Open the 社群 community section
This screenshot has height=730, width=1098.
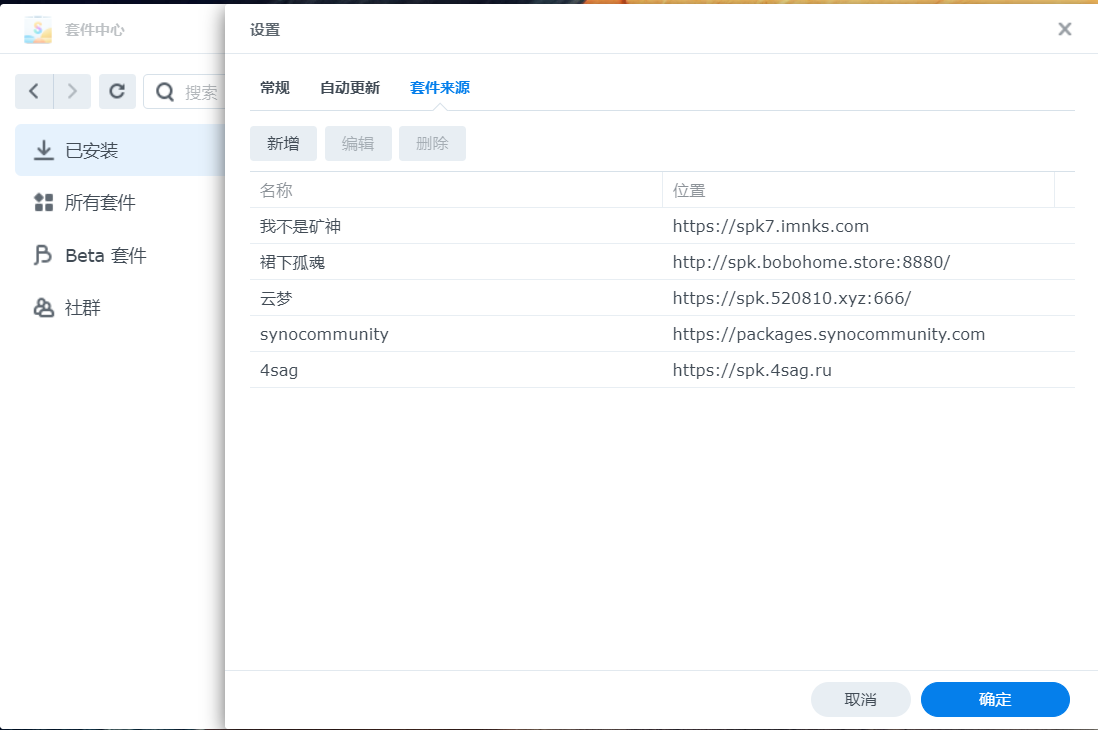[82, 308]
